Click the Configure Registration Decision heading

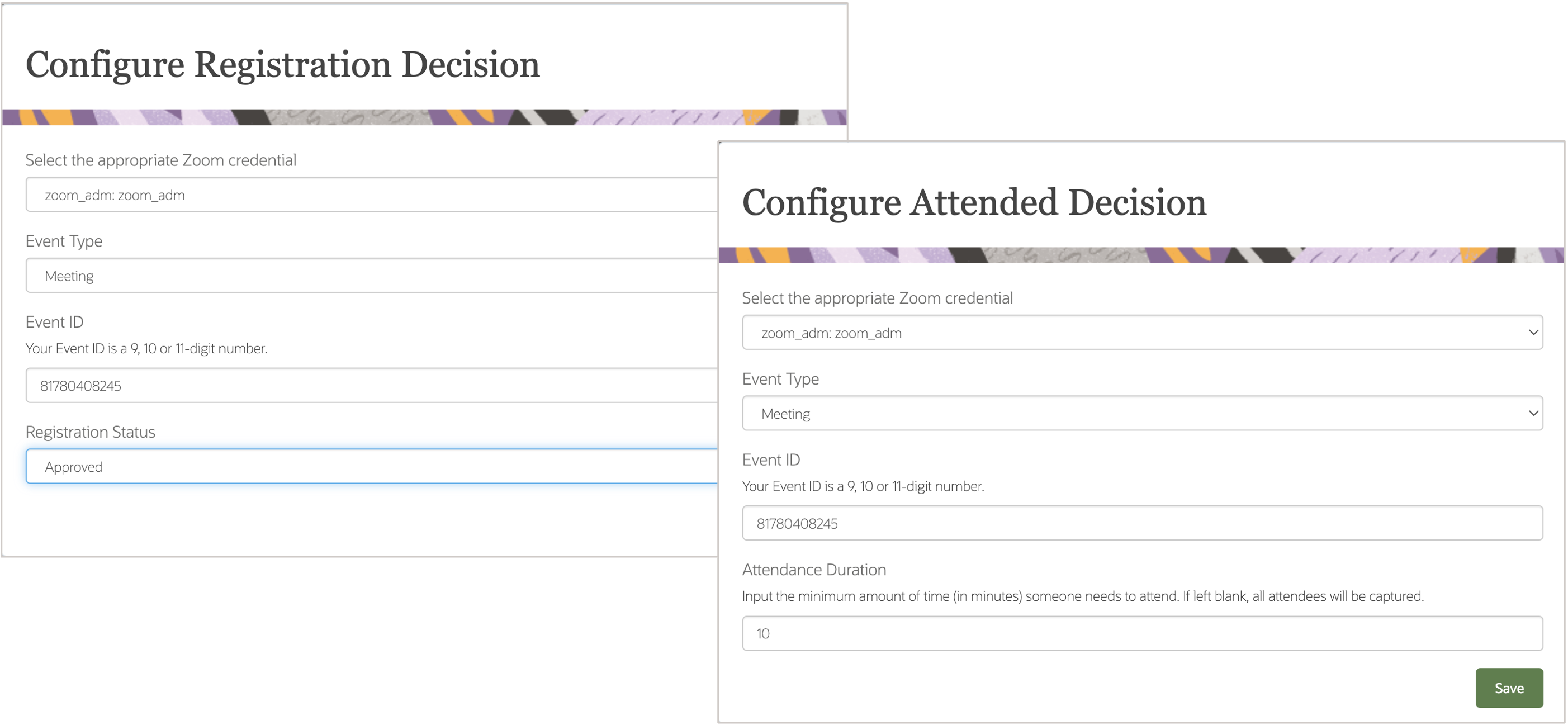point(282,64)
